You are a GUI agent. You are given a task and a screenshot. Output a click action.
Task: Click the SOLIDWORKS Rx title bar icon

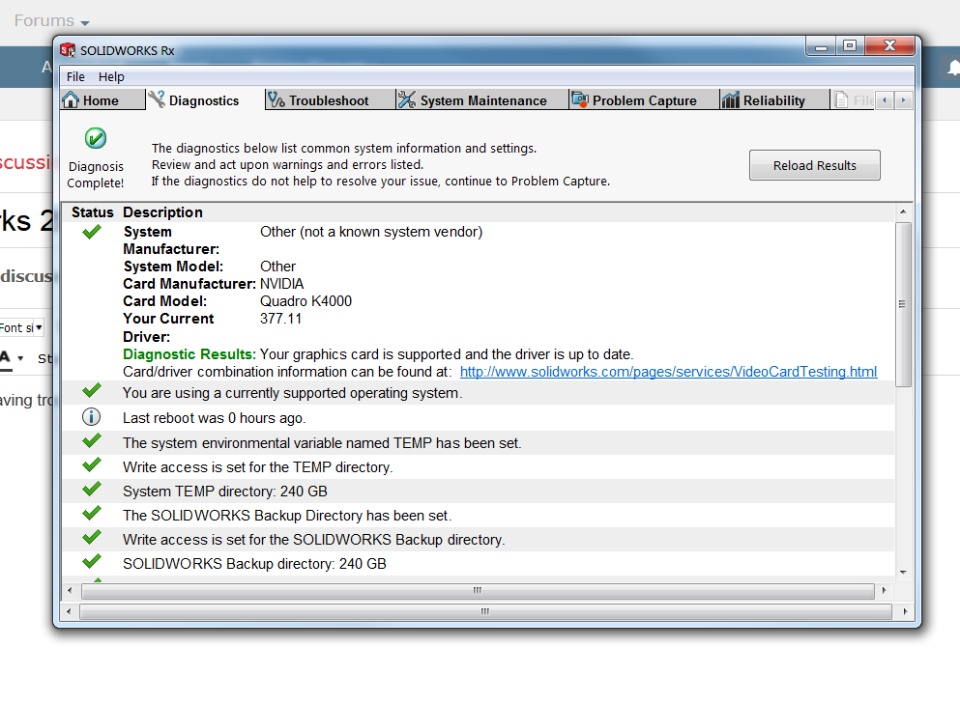coord(67,50)
